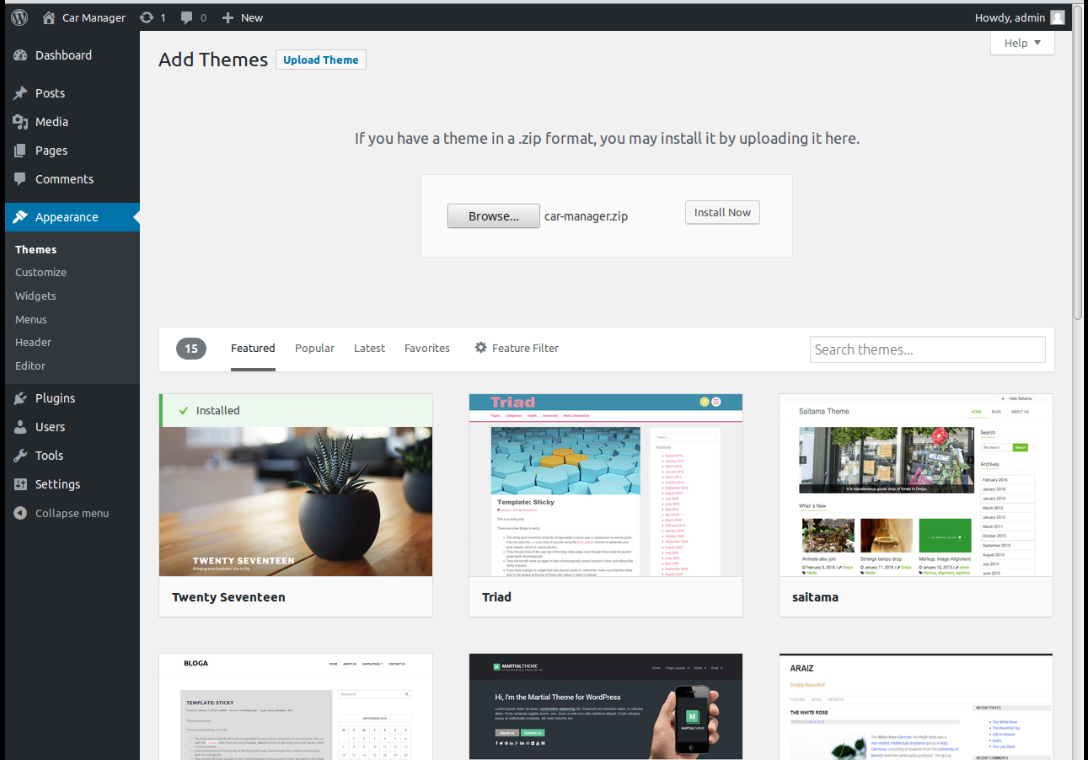Image resolution: width=1088 pixels, height=760 pixels.
Task: Click the Browse... file button
Action: [493, 216]
